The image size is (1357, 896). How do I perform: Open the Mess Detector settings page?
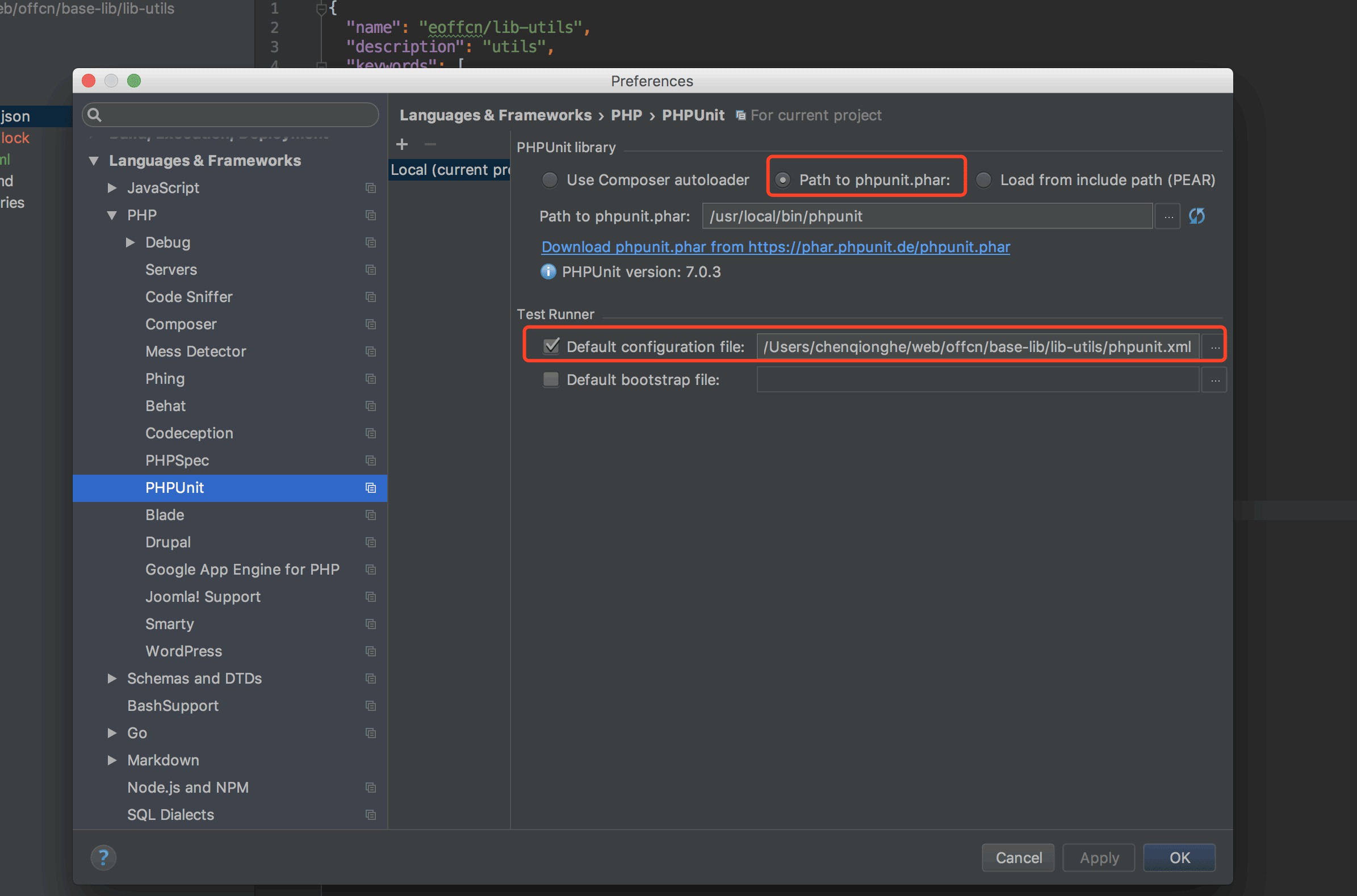pyautogui.click(x=195, y=351)
